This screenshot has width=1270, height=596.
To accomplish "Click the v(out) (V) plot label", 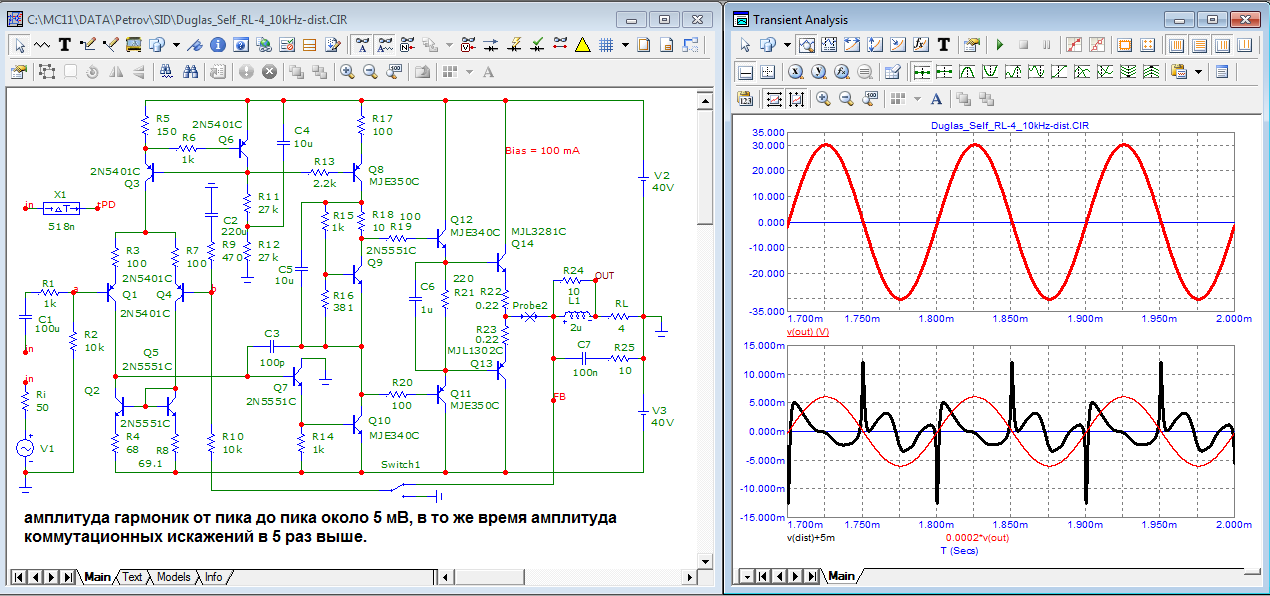I will click(809, 331).
